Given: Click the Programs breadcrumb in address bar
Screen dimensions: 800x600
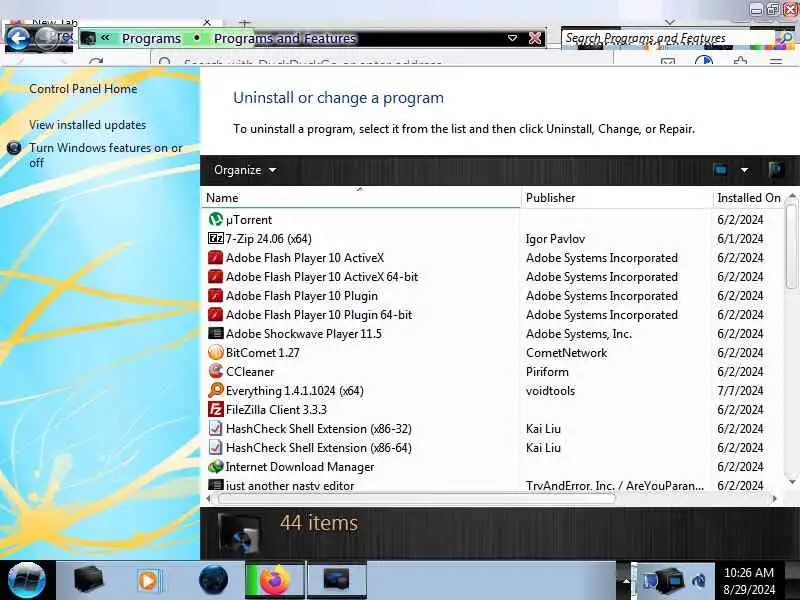Looking at the screenshot, I should (x=151, y=38).
